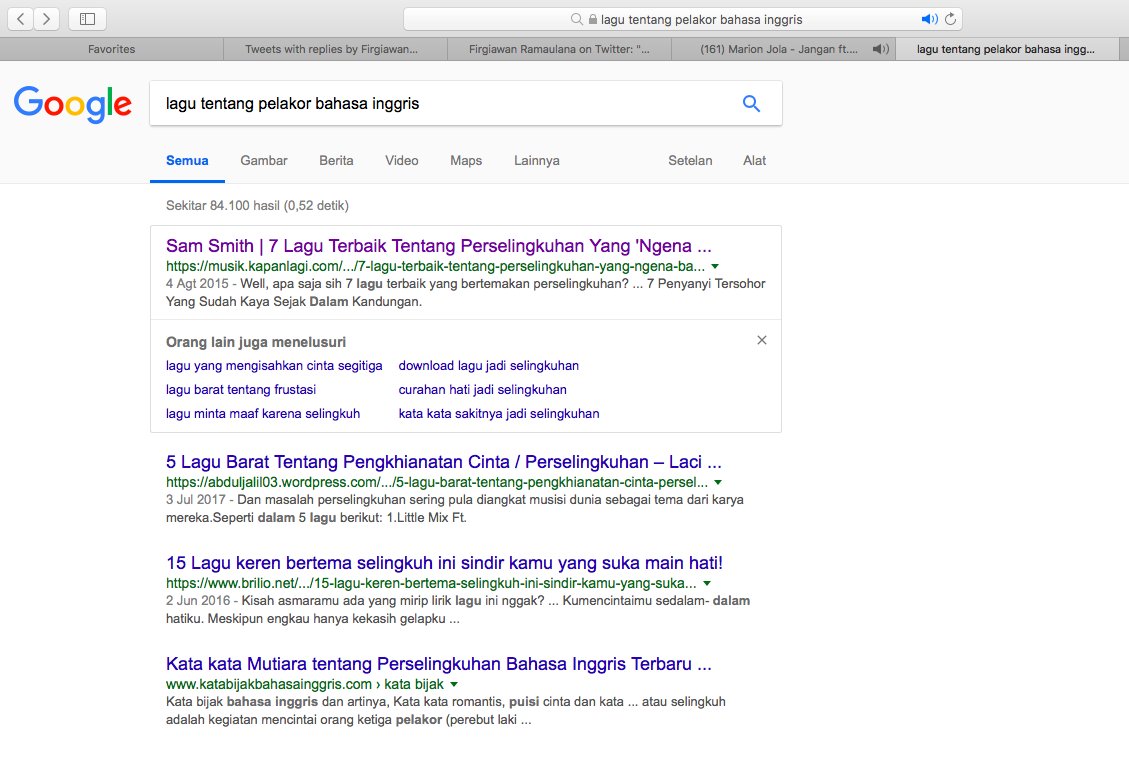This screenshot has width=1129, height=767.
Task: Open dropdown arrow beside kapanlagi.com URL
Action: tap(715, 266)
